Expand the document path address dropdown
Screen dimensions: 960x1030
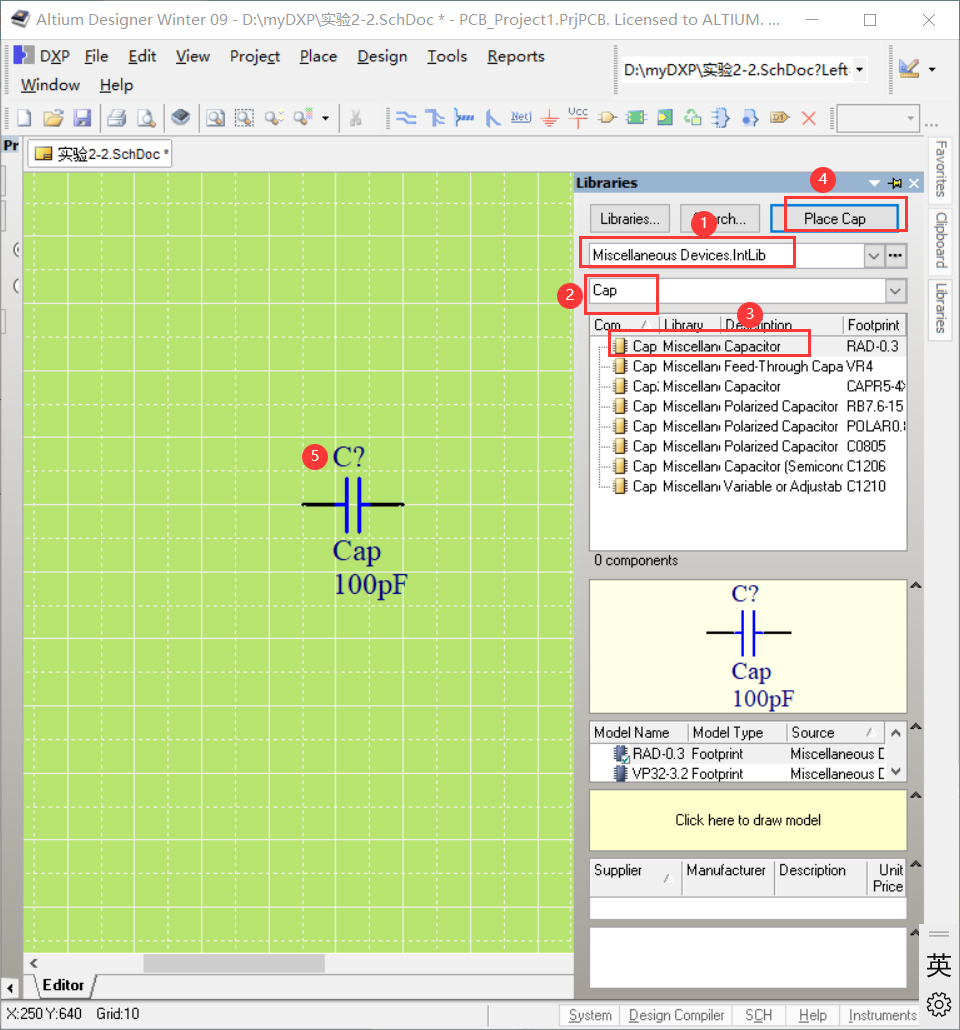859,70
